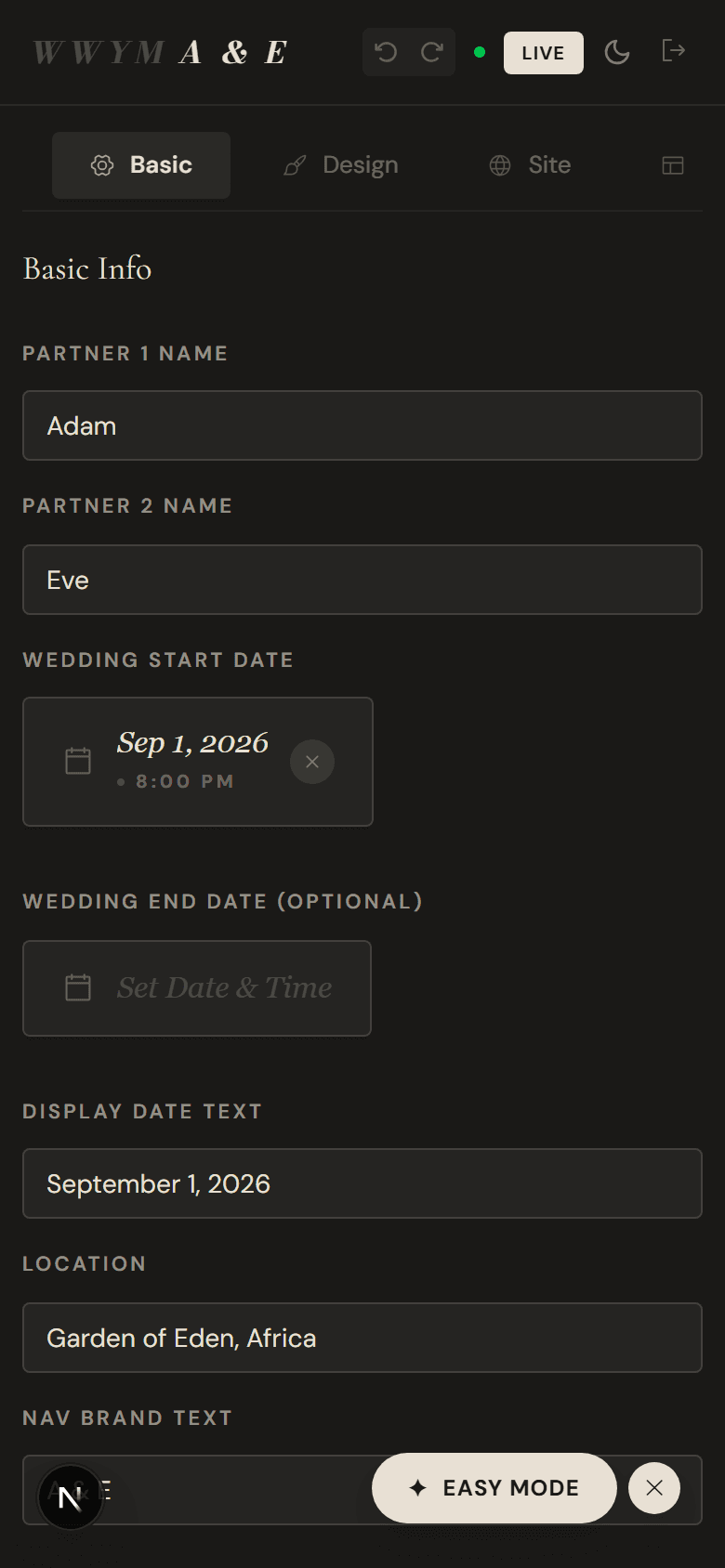Click the green live status indicator dot

[480, 53]
